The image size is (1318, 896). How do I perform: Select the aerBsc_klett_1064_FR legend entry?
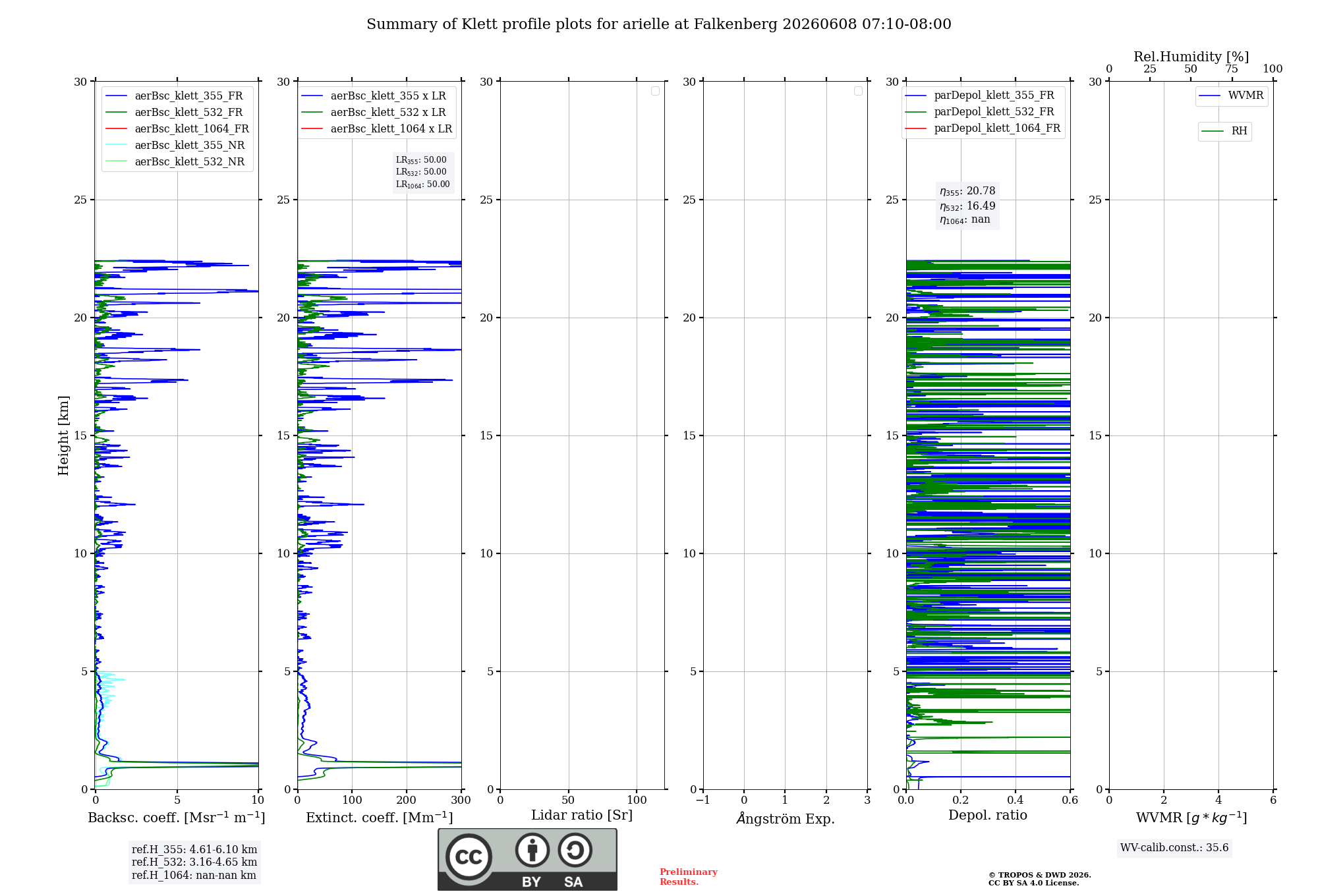pos(177,129)
